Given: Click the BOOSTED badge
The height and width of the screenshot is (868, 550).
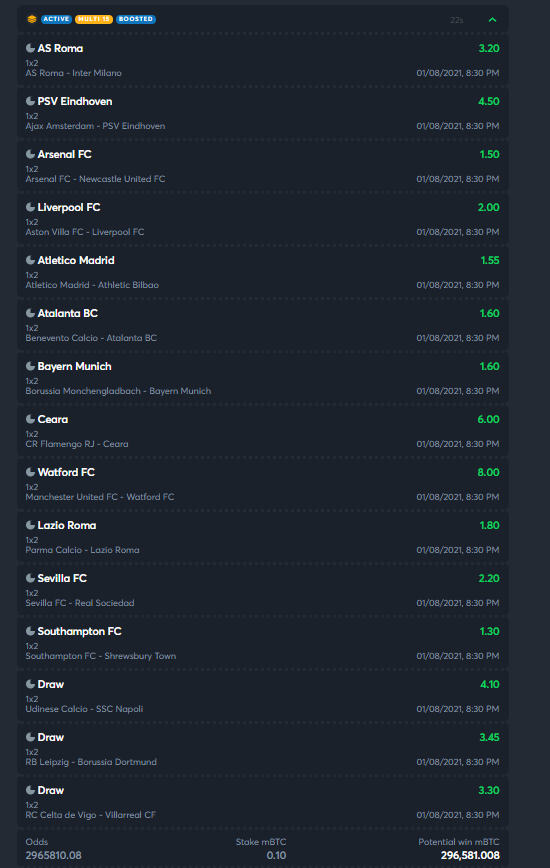Looking at the screenshot, I should 136,19.
